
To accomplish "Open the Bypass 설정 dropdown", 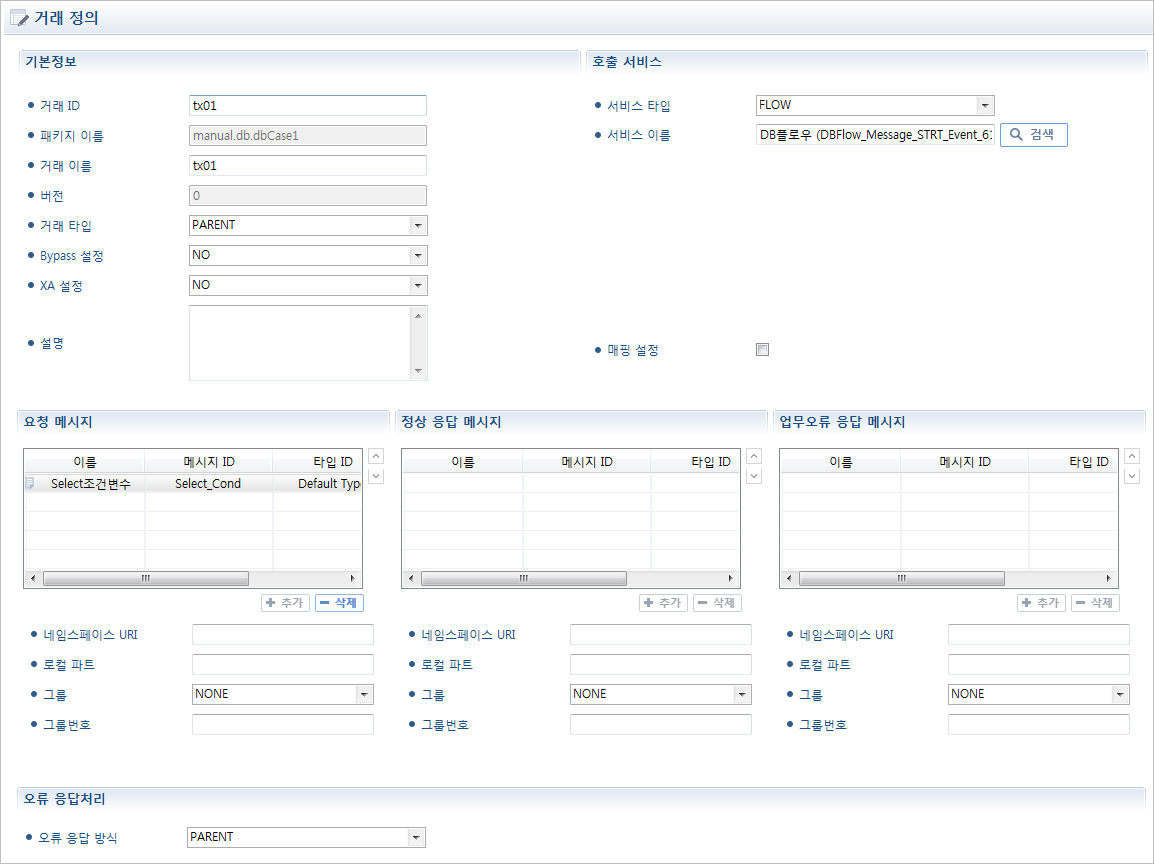I will coord(418,255).
